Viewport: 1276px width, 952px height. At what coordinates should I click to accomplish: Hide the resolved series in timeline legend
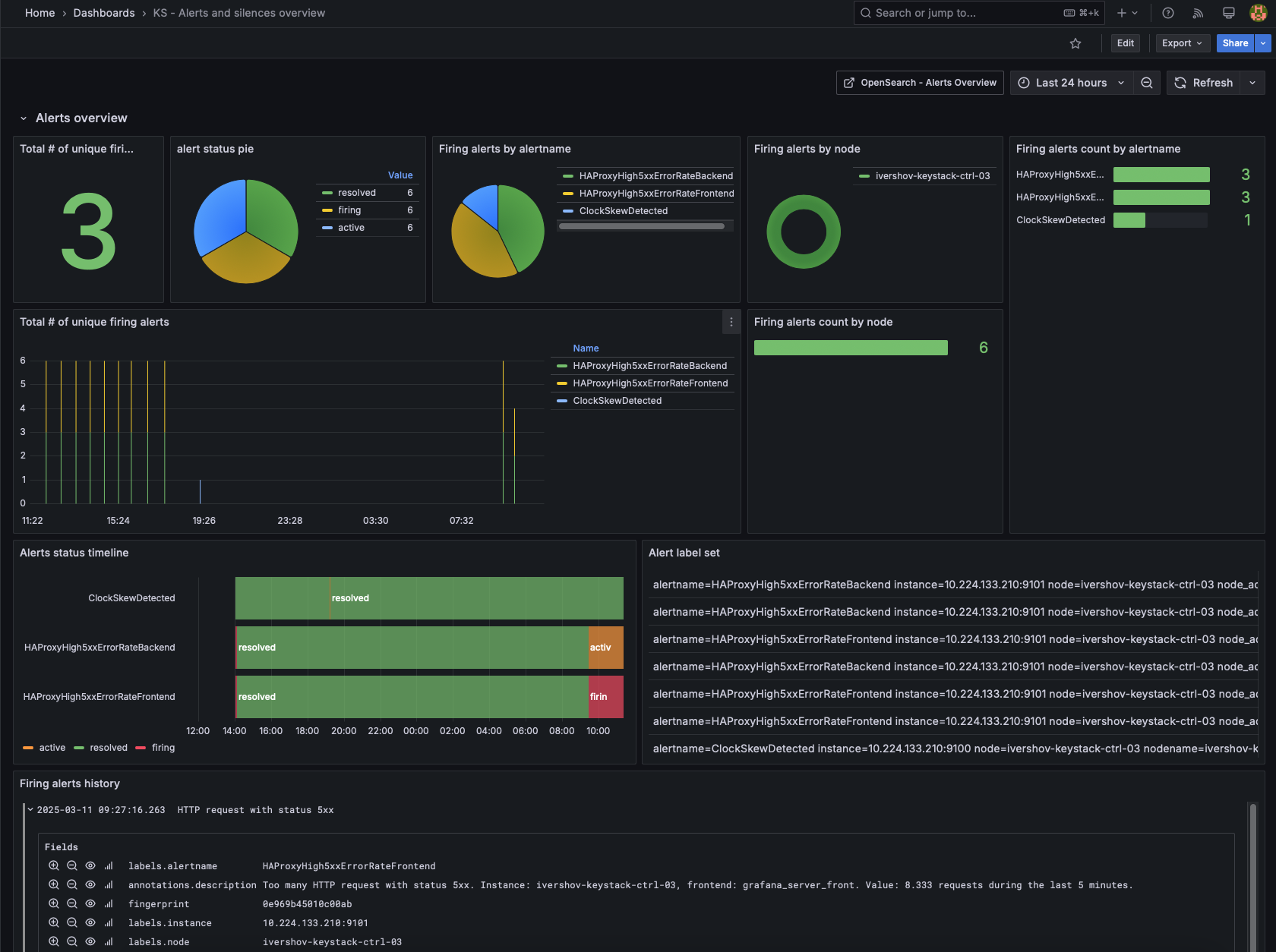coord(108,748)
